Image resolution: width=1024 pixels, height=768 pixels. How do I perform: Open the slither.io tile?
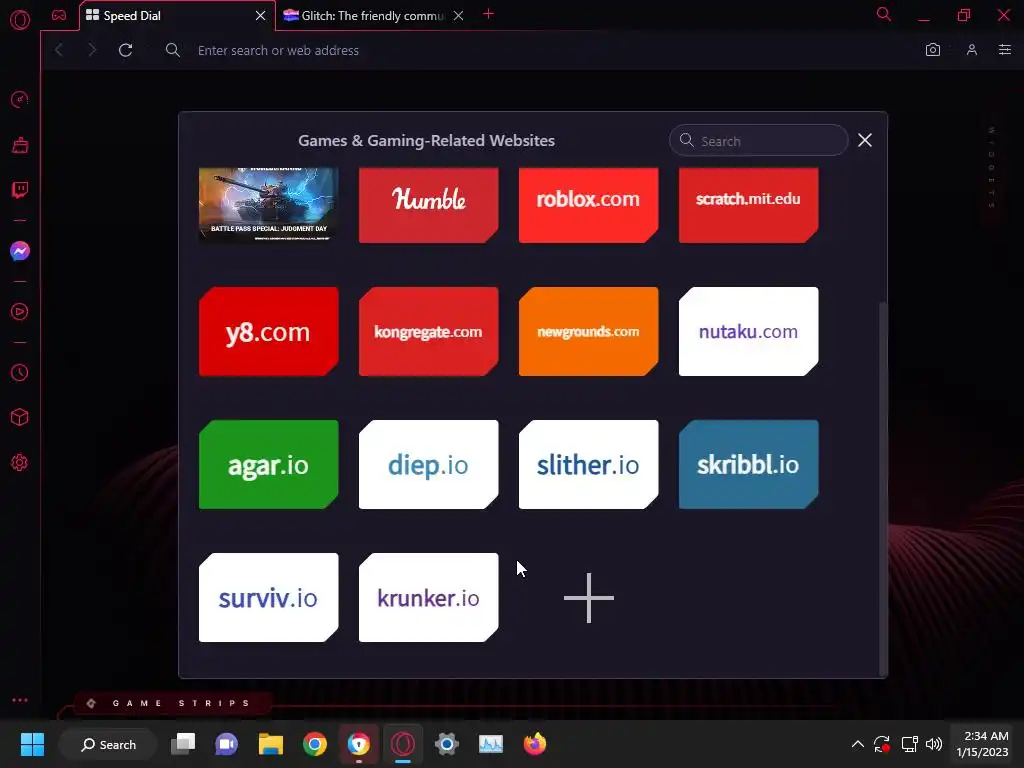coord(588,464)
